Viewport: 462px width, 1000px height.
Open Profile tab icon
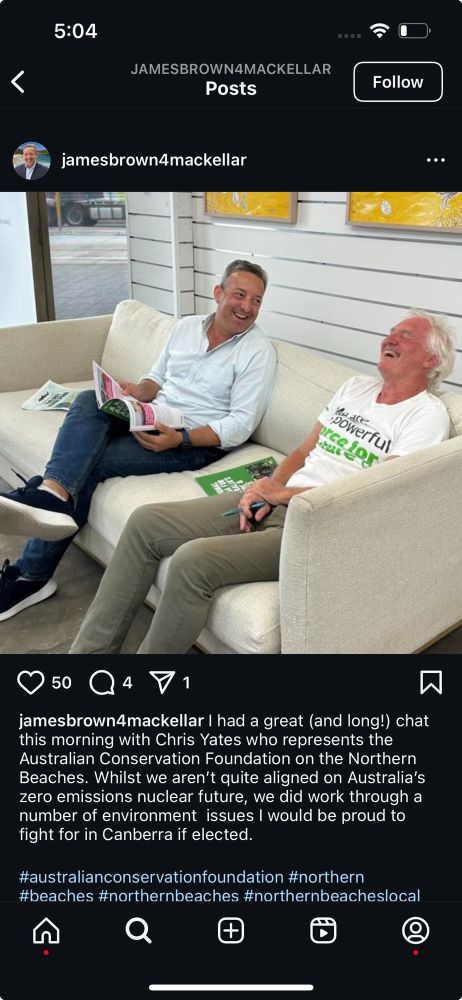415,931
